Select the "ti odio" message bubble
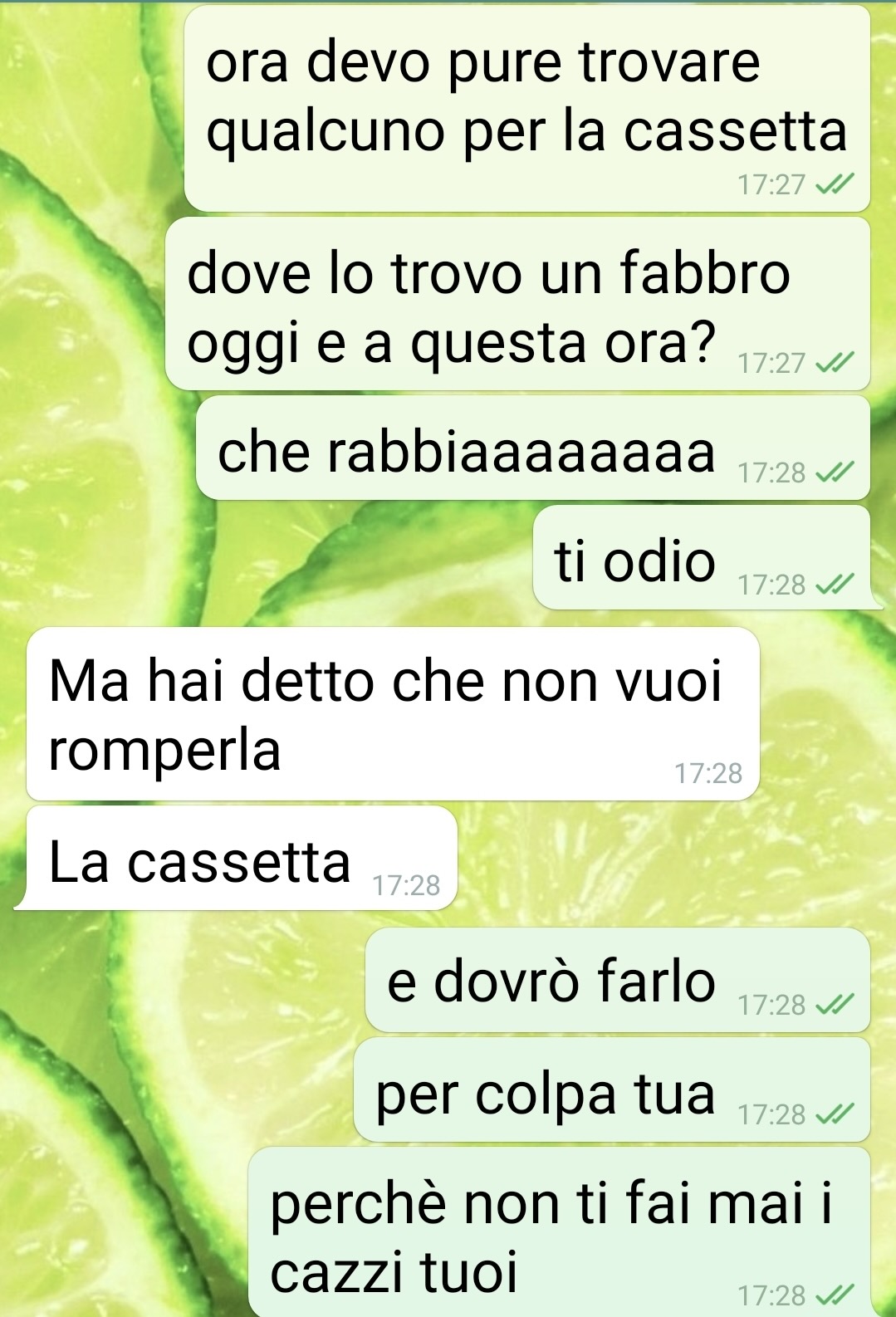896x1317 pixels. tap(703, 557)
